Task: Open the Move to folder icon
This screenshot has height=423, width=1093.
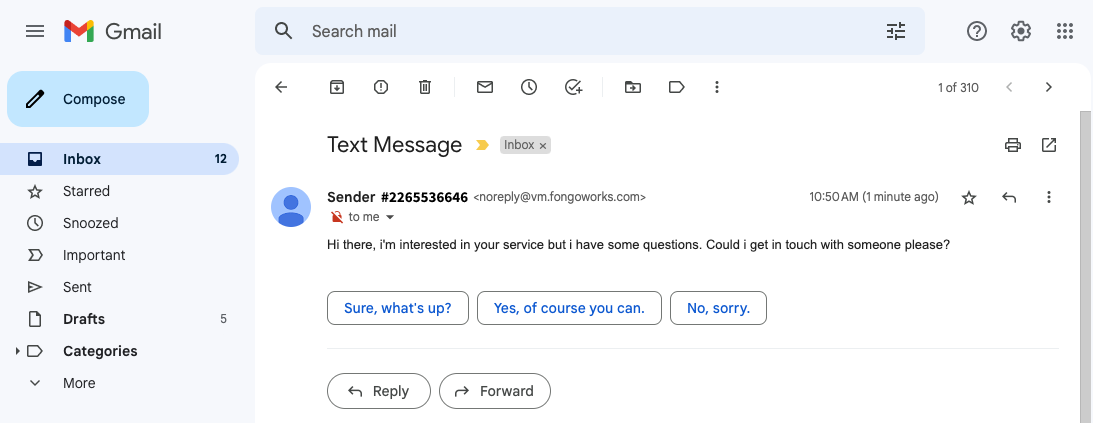Action: pos(632,87)
